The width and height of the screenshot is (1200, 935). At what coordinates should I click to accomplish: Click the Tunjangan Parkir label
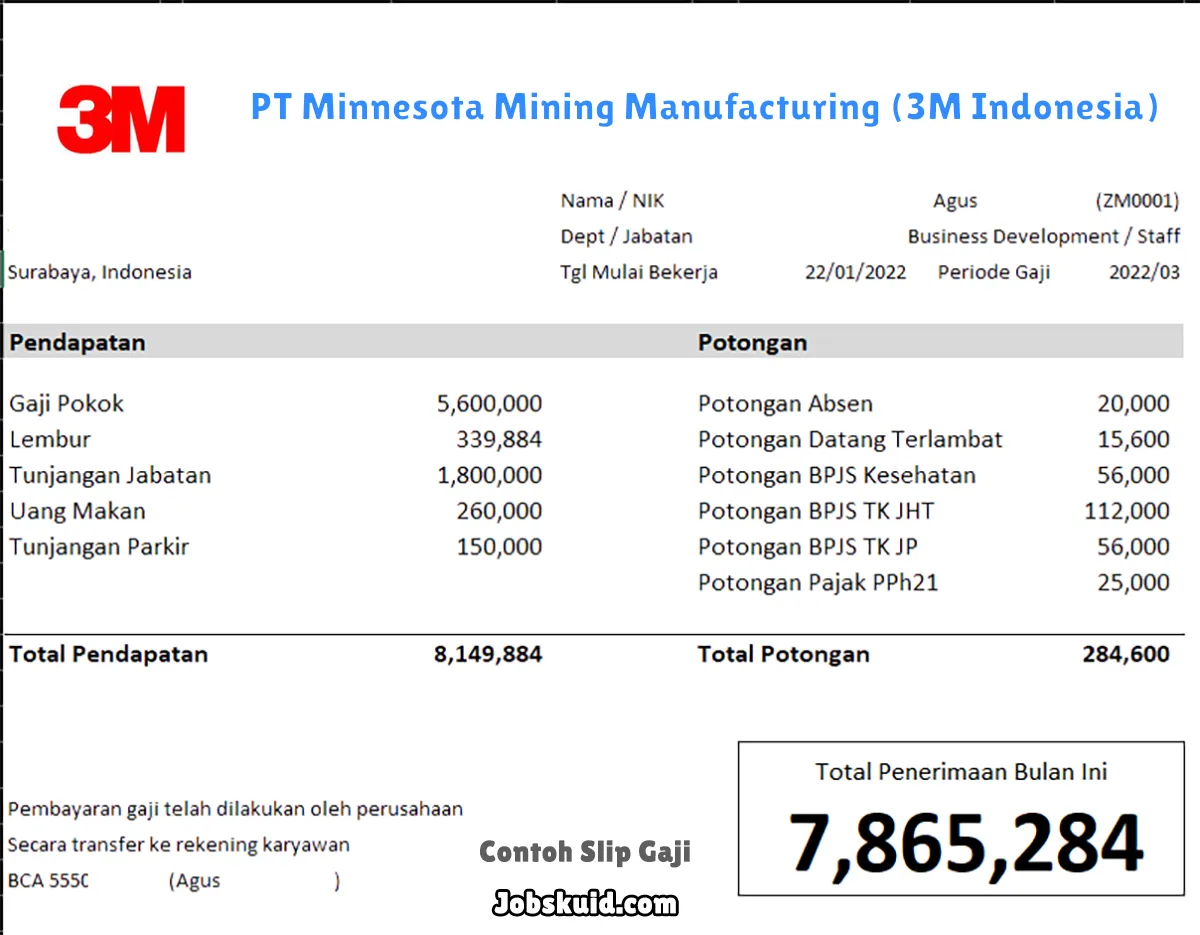[x=99, y=547]
